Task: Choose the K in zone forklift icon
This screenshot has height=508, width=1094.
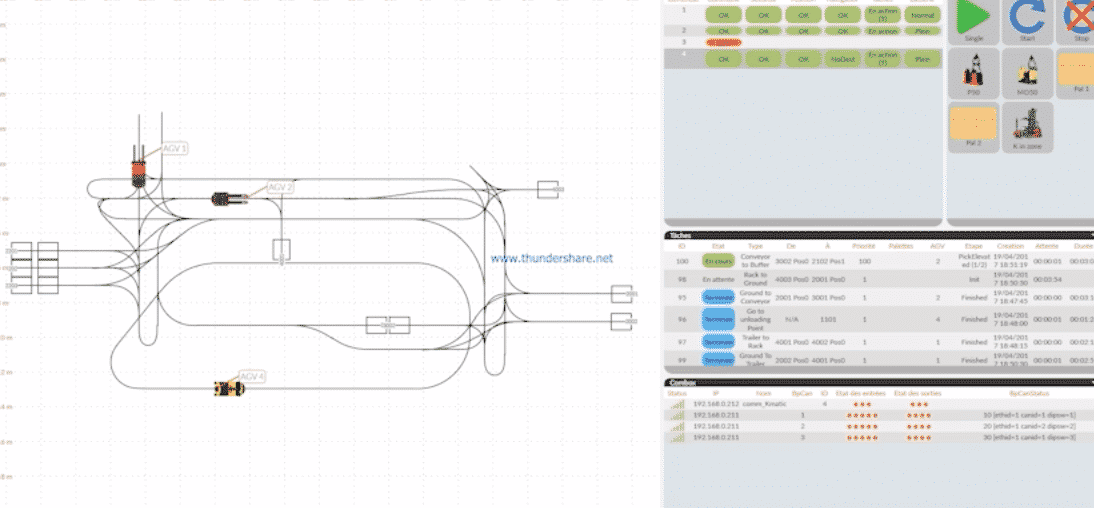Action: click(1027, 126)
